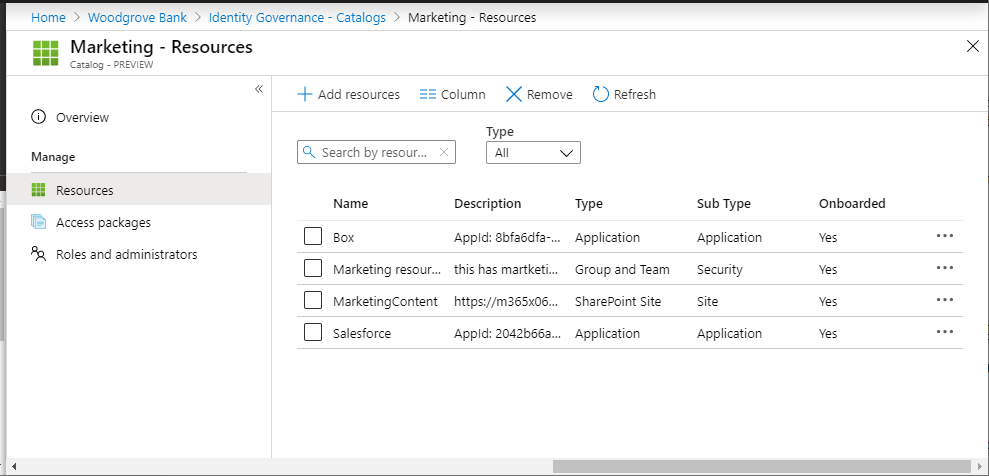The height and width of the screenshot is (476, 989).
Task: Tick the Salesforce resource checkbox
Action: tap(313, 333)
